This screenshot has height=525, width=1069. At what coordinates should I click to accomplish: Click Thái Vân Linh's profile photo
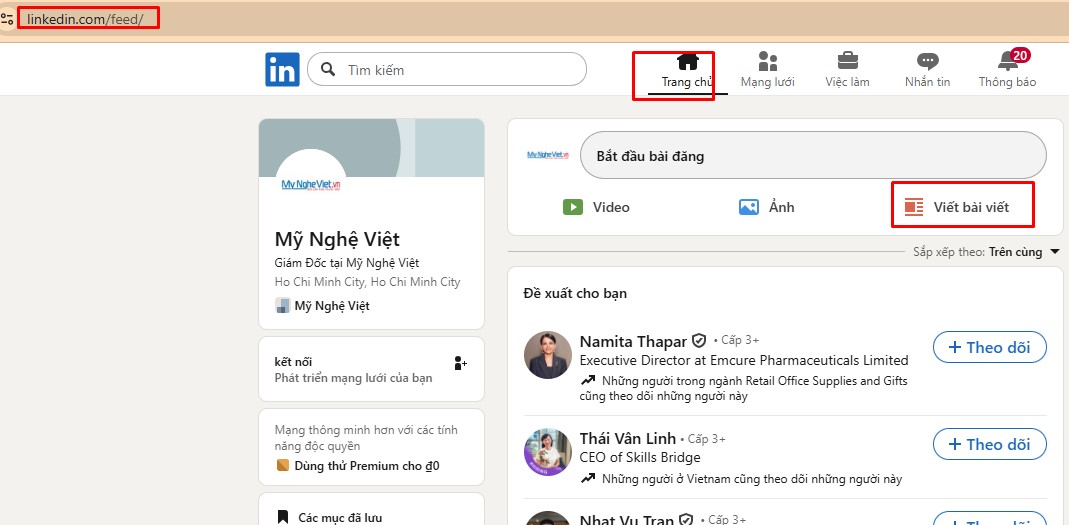(x=547, y=452)
